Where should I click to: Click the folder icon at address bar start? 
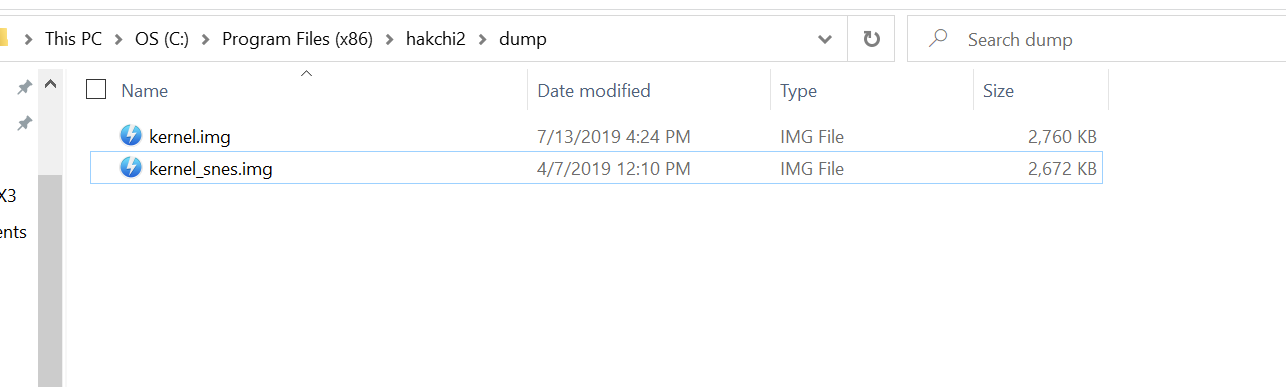[3, 39]
